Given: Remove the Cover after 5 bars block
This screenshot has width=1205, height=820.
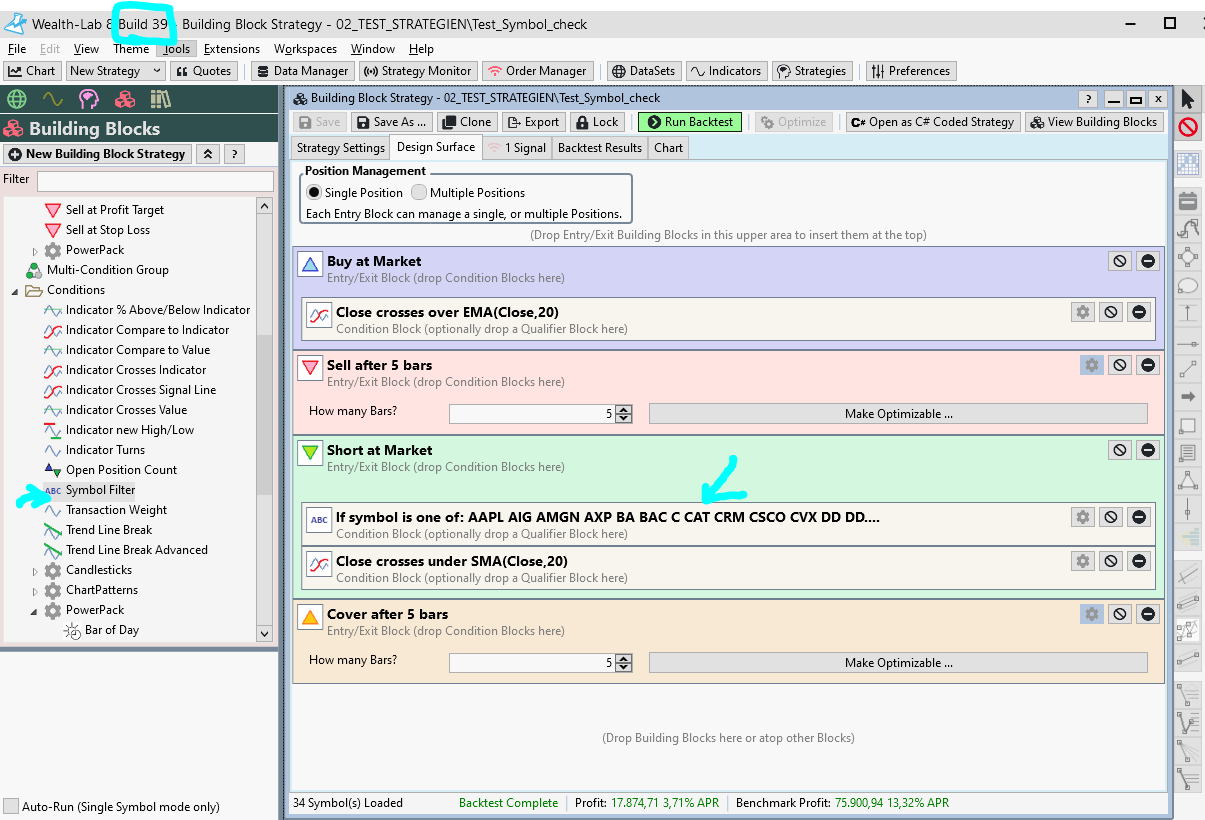Looking at the screenshot, I should (x=1148, y=614).
